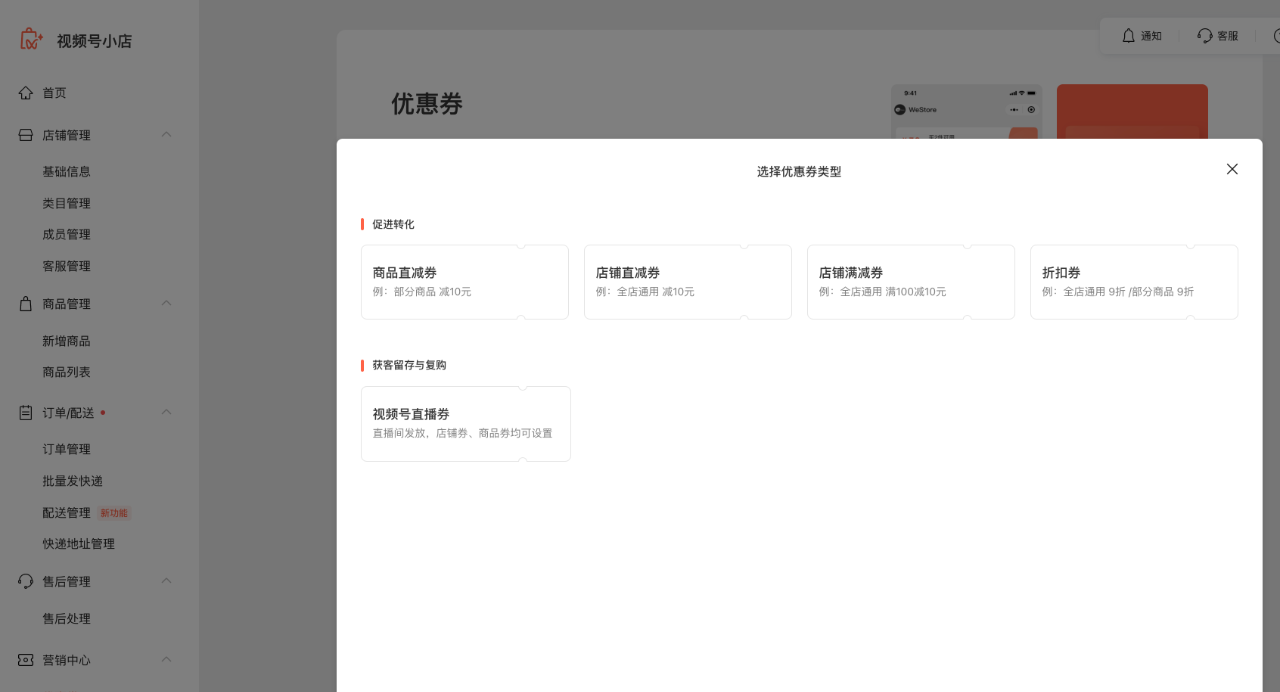Choose the 店铺直减券 coupon card
The height and width of the screenshot is (692, 1280).
click(688, 282)
